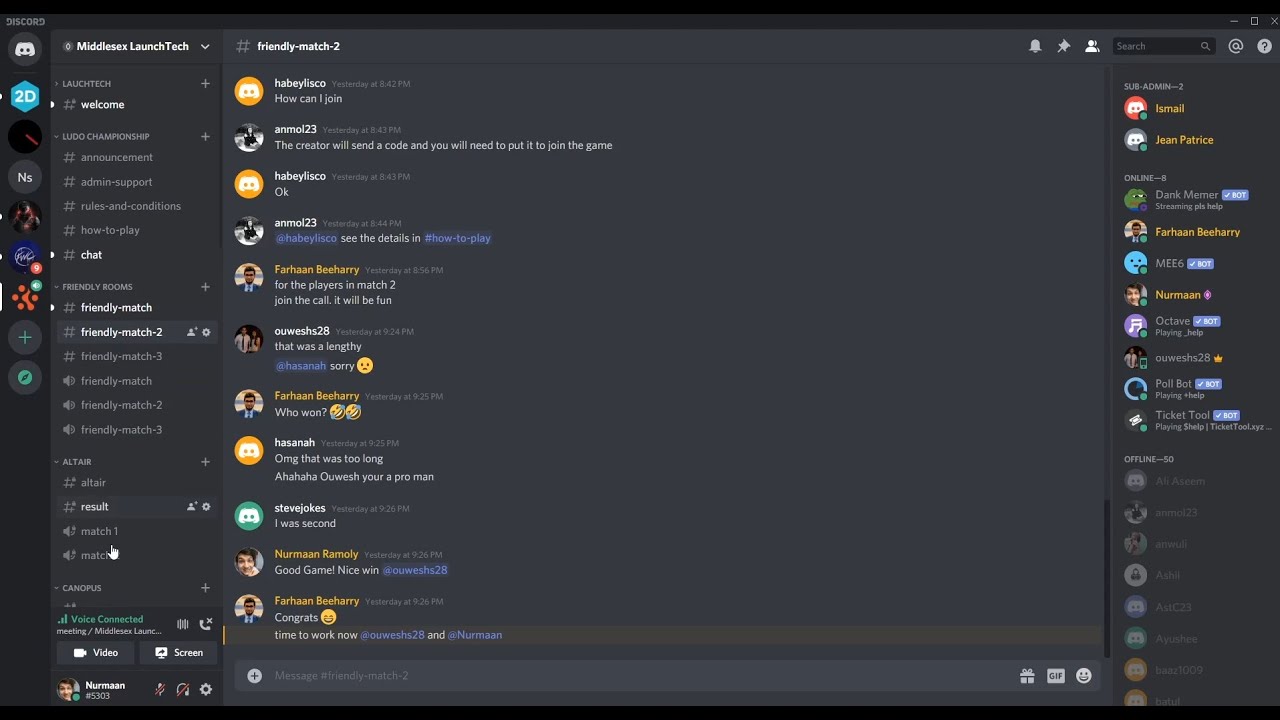
Task: Attach a file with plus button
Action: (x=254, y=676)
